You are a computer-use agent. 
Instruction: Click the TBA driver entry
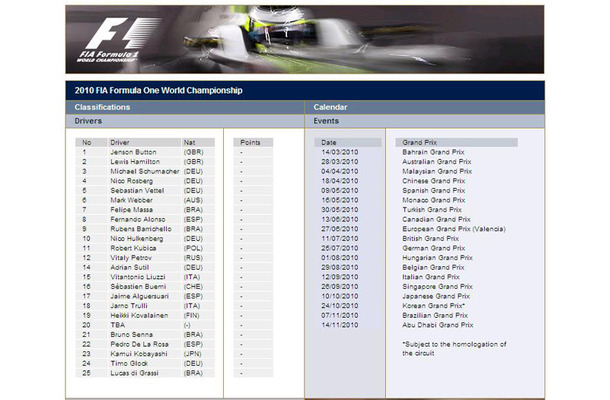(x=117, y=325)
